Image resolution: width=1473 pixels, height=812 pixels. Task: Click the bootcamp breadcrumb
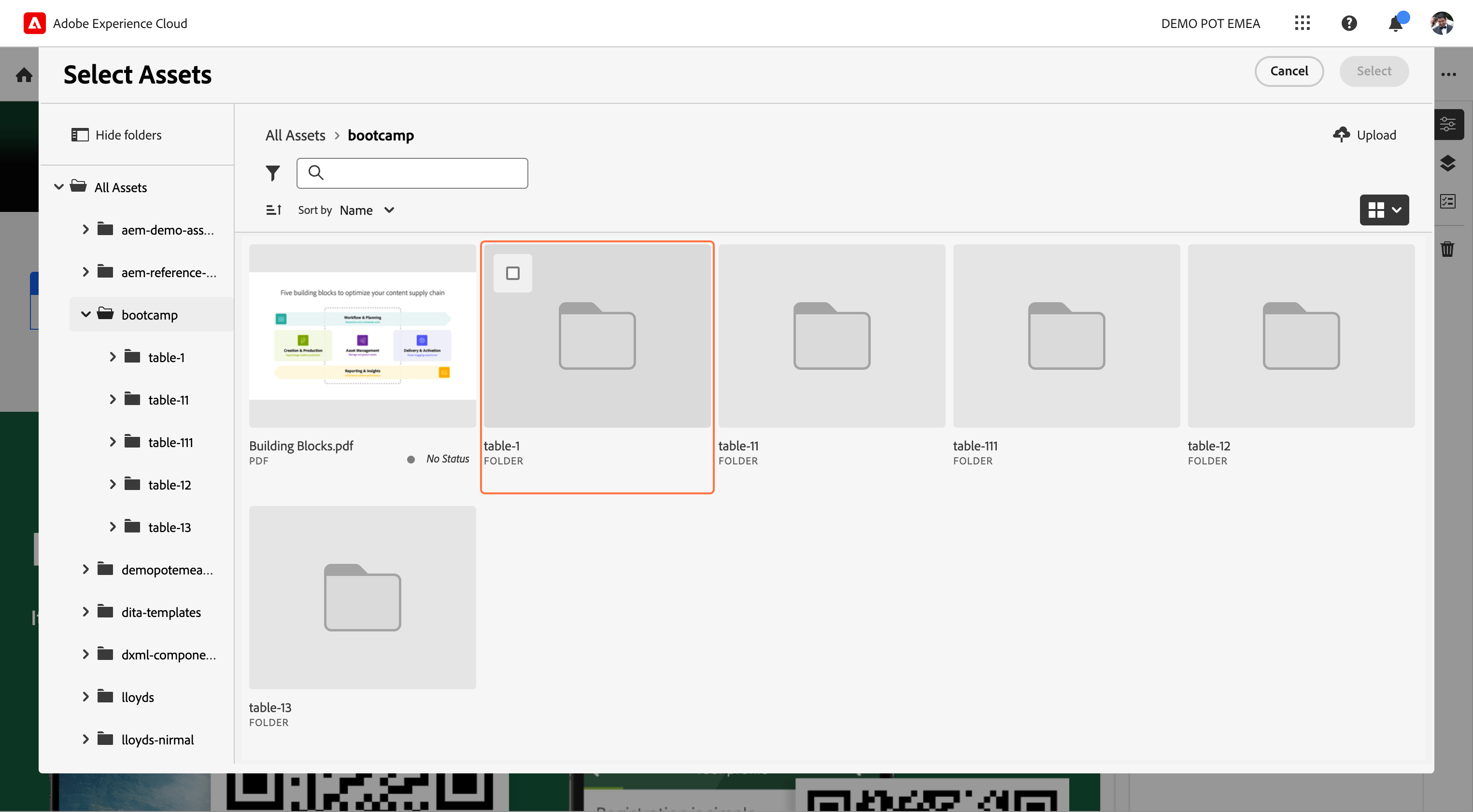coord(380,136)
